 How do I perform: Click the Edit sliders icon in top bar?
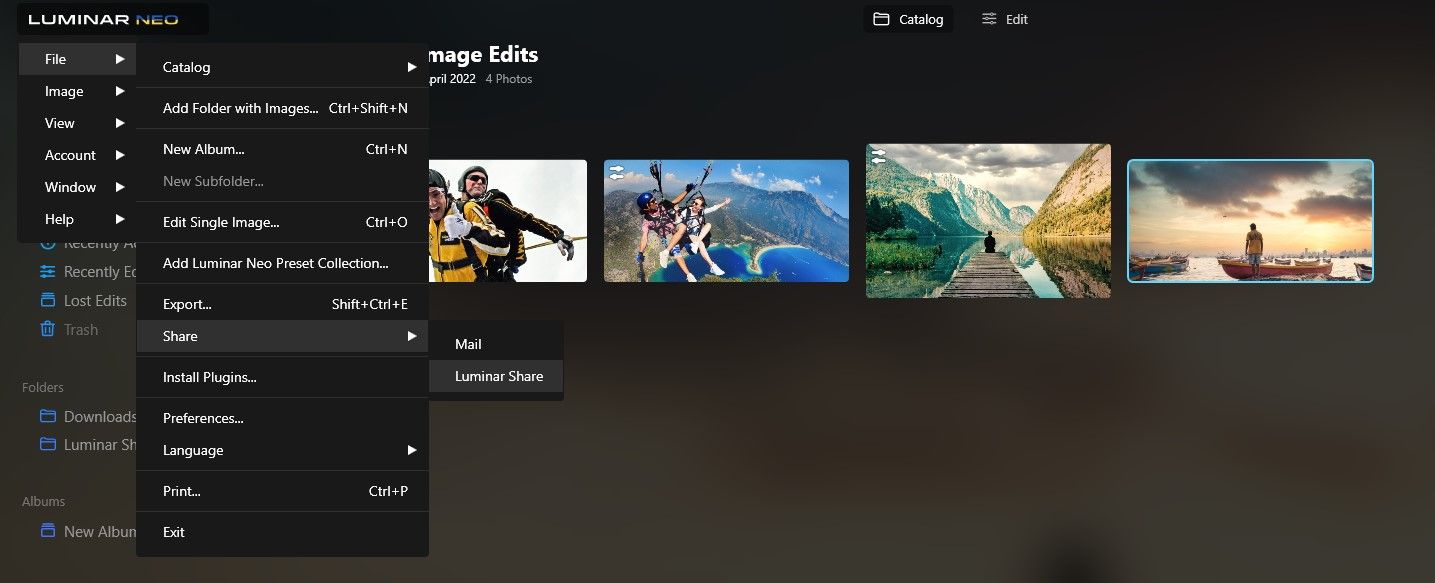tap(989, 19)
